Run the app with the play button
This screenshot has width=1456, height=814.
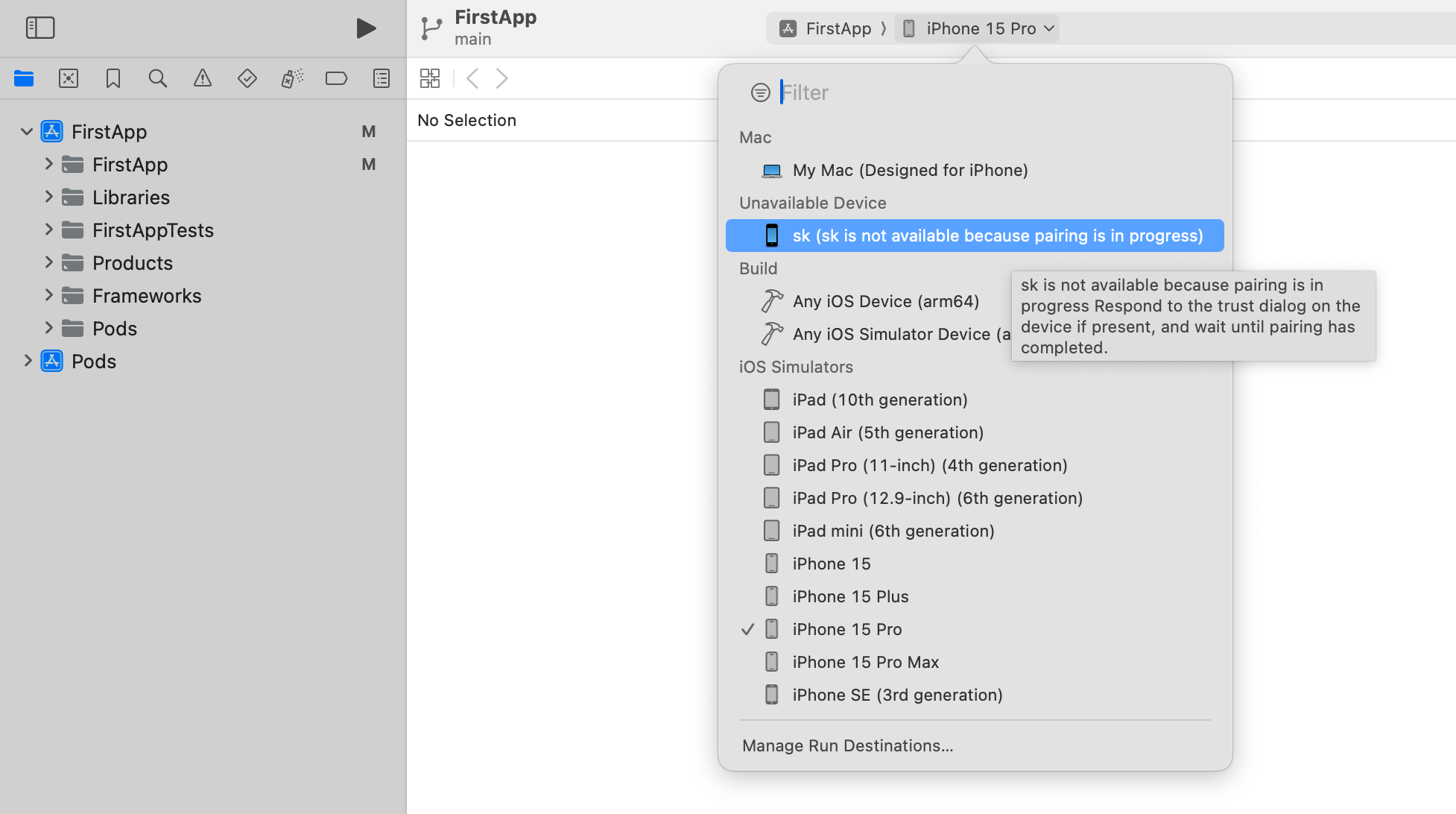366,28
